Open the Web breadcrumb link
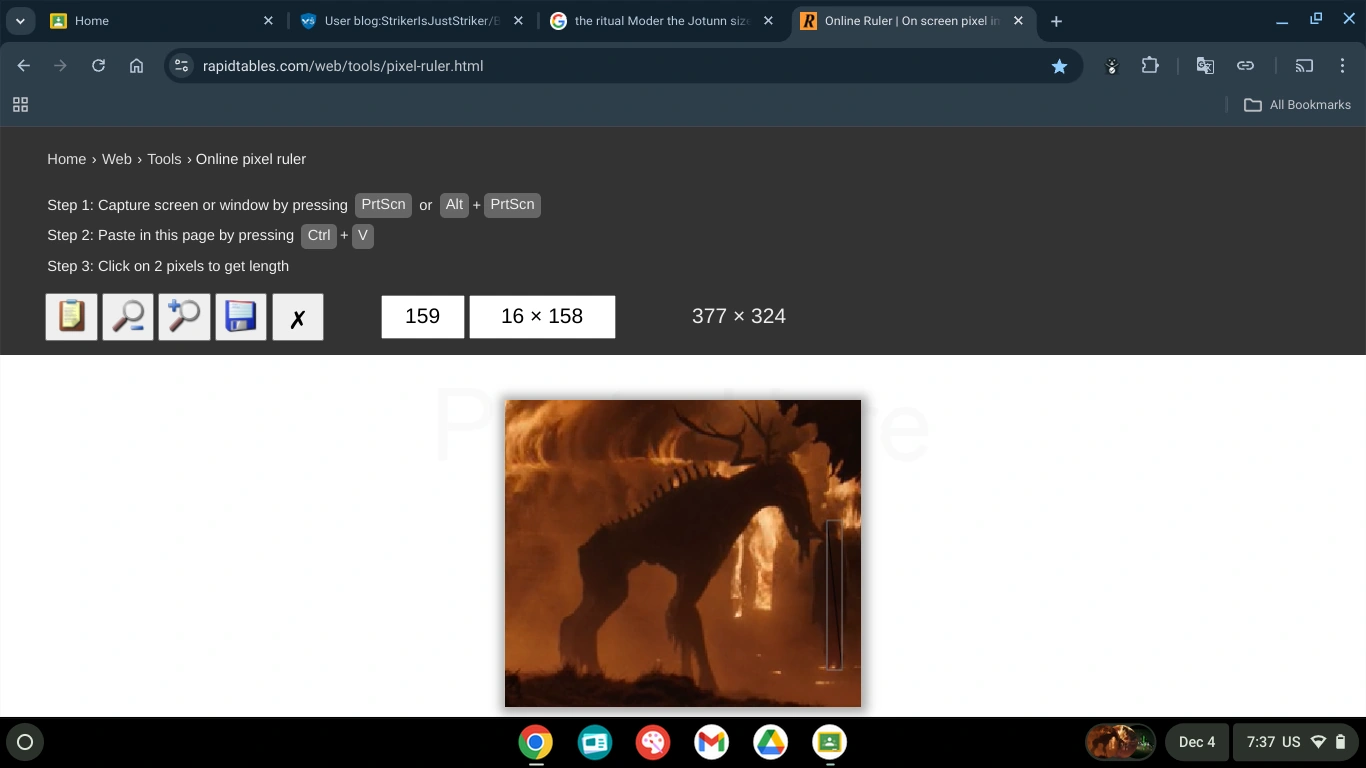The height and width of the screenshot is (768, 1366). click(117, 159)
